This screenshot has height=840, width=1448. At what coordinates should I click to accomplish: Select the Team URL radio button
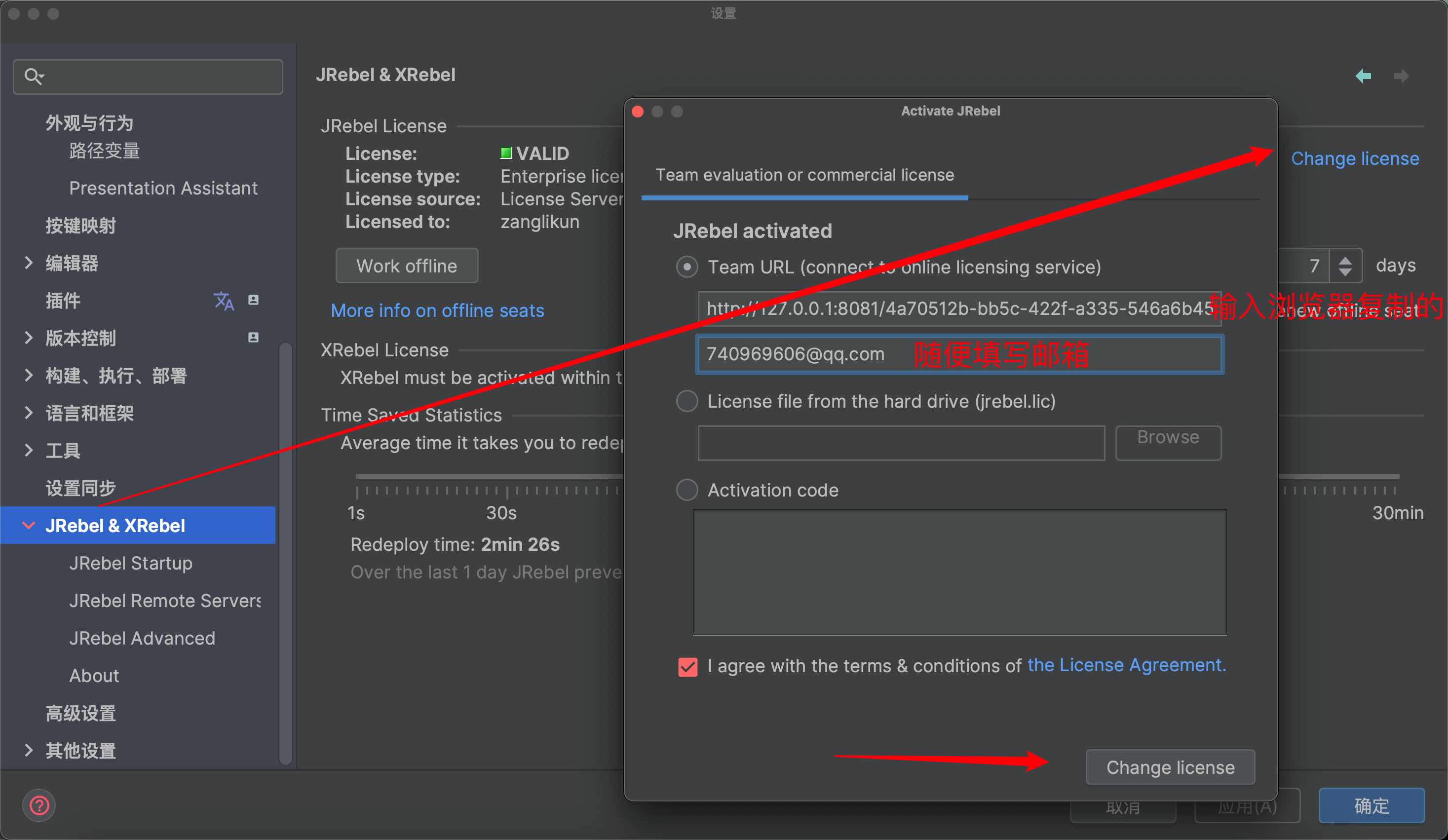pyautogui.click(x=686, y=267)
